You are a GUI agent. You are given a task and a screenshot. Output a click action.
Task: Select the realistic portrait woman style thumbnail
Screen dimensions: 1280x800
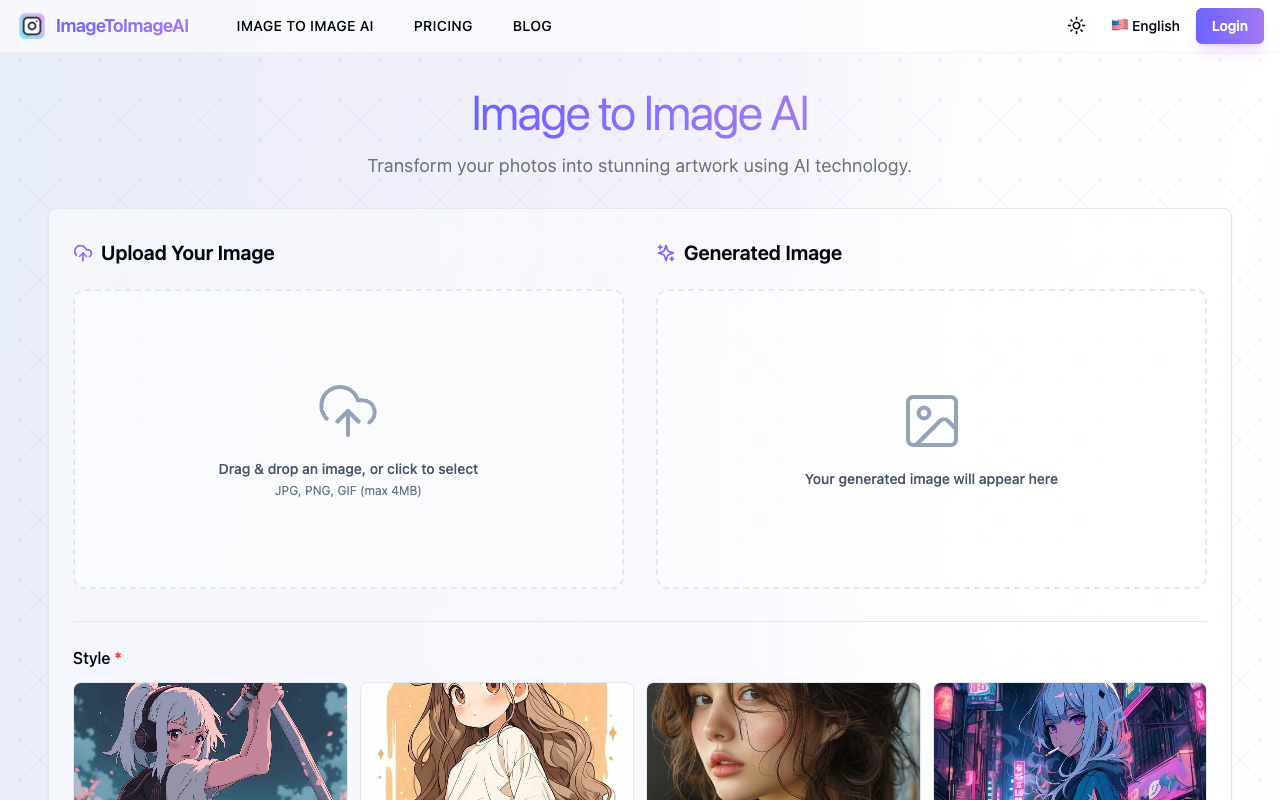tap(783, 741)
